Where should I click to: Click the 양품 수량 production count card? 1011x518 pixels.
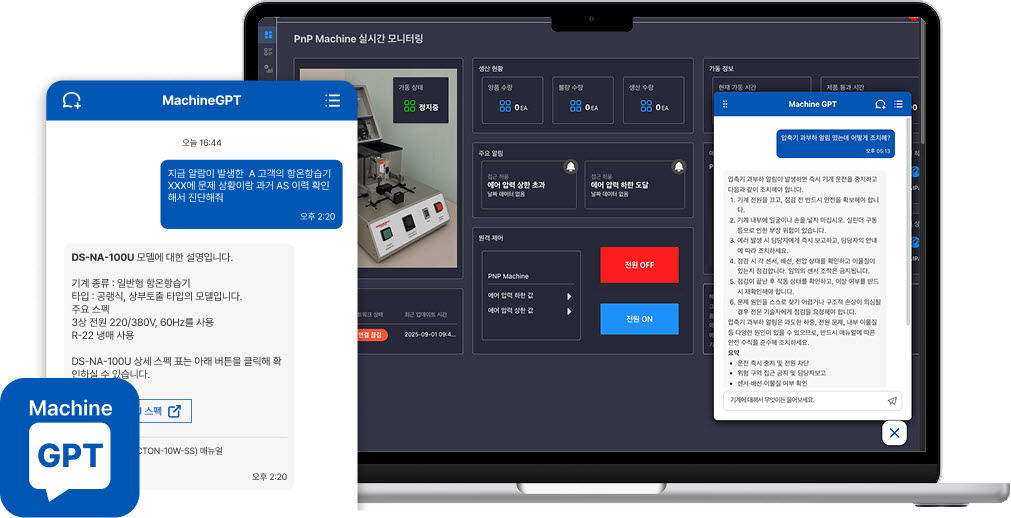512,100
